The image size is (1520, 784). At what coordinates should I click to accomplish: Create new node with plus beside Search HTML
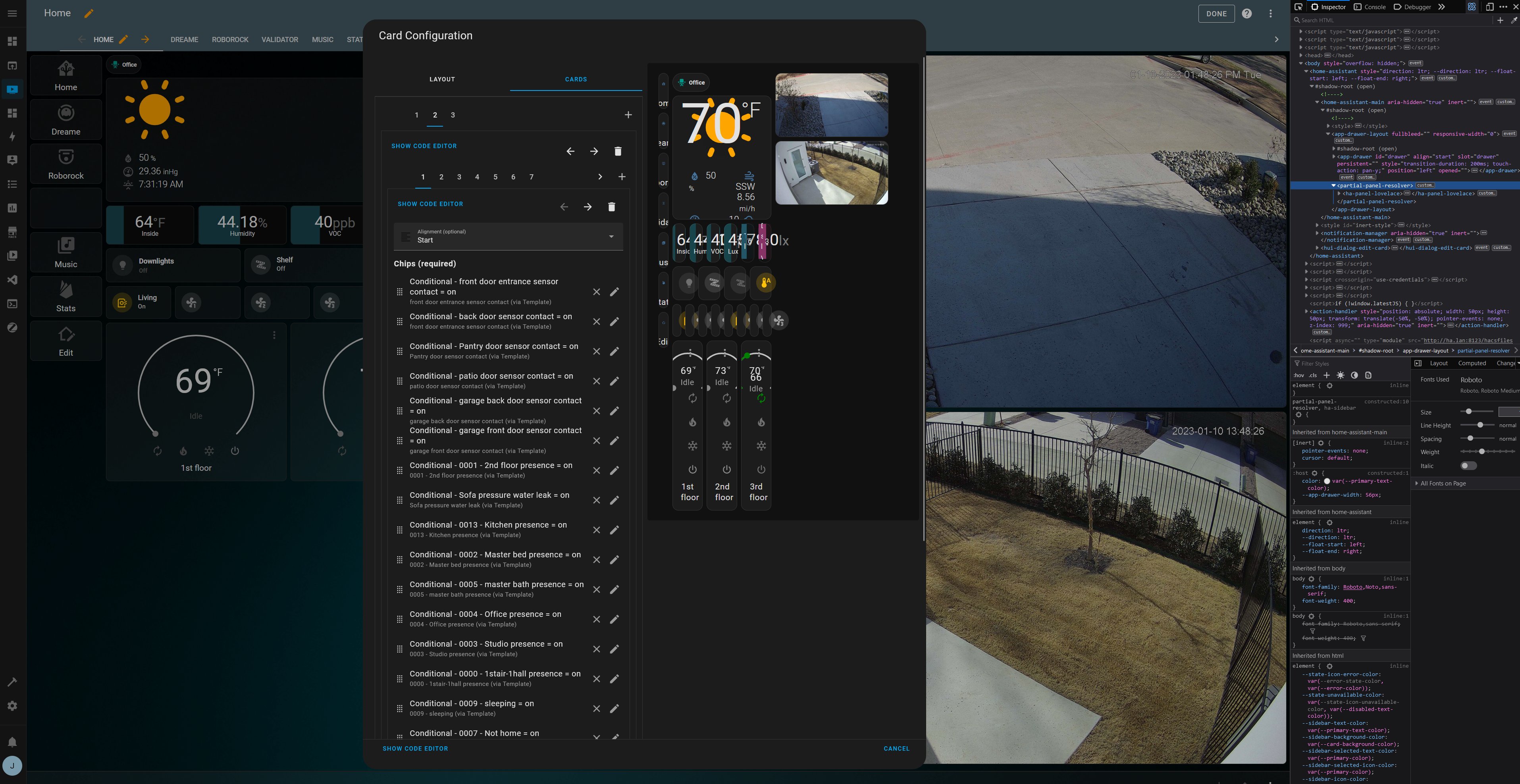tap(1500, 20)
